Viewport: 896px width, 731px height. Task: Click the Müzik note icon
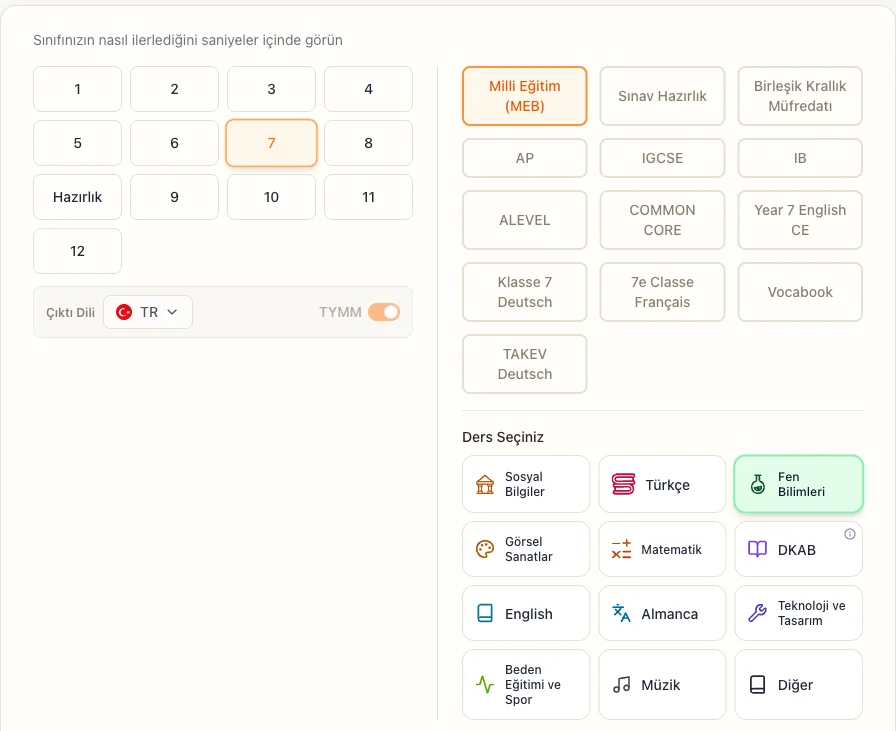(621, 684)
